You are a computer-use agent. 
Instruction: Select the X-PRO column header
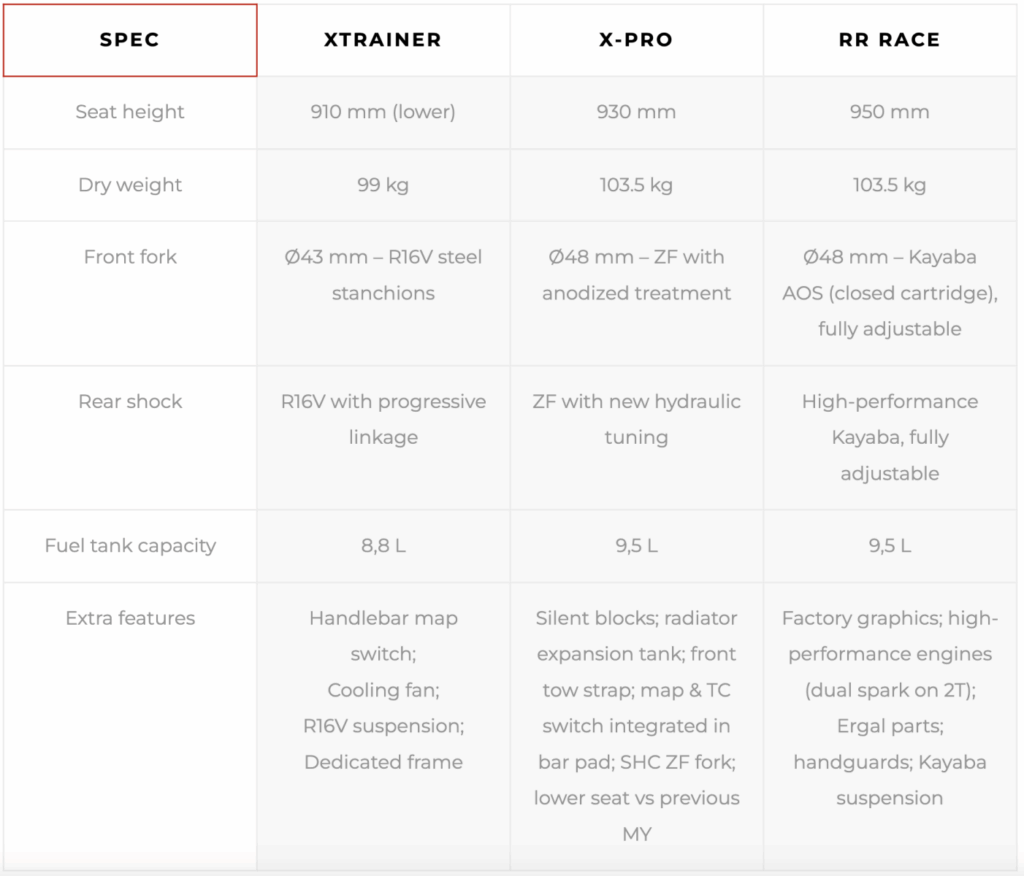[637, 40]
